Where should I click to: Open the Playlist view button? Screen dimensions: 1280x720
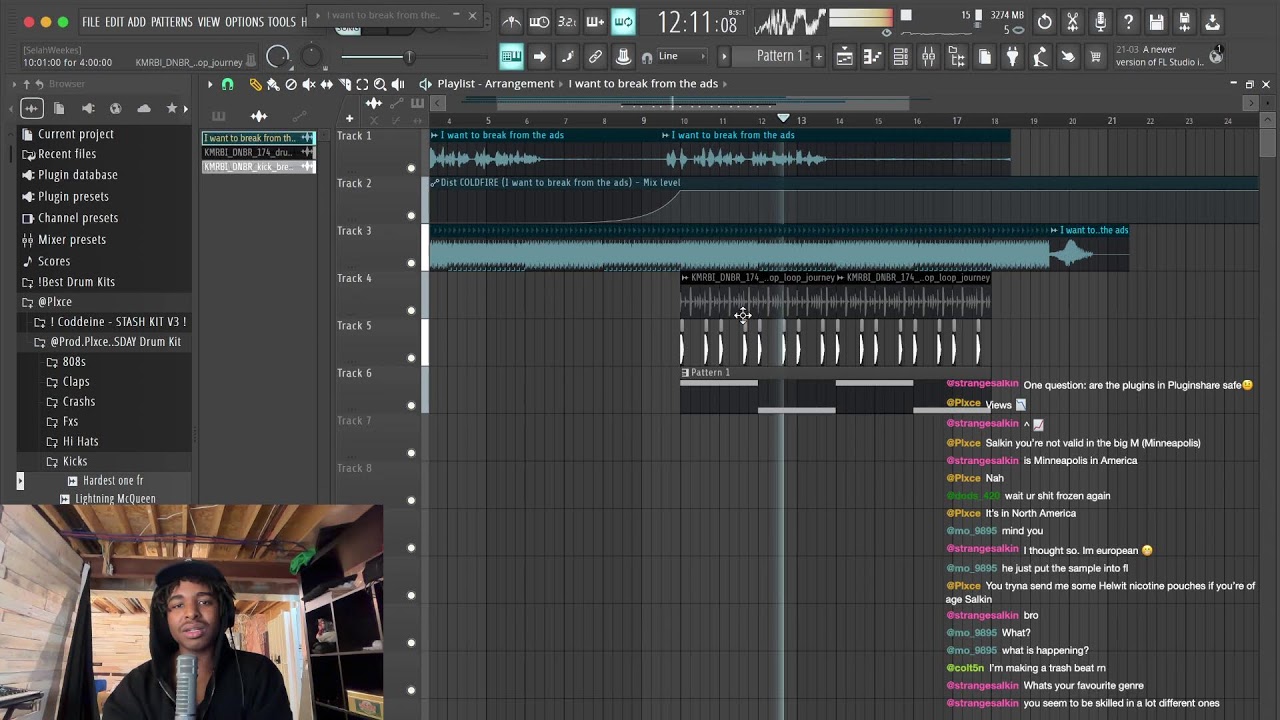click(845, 57)
